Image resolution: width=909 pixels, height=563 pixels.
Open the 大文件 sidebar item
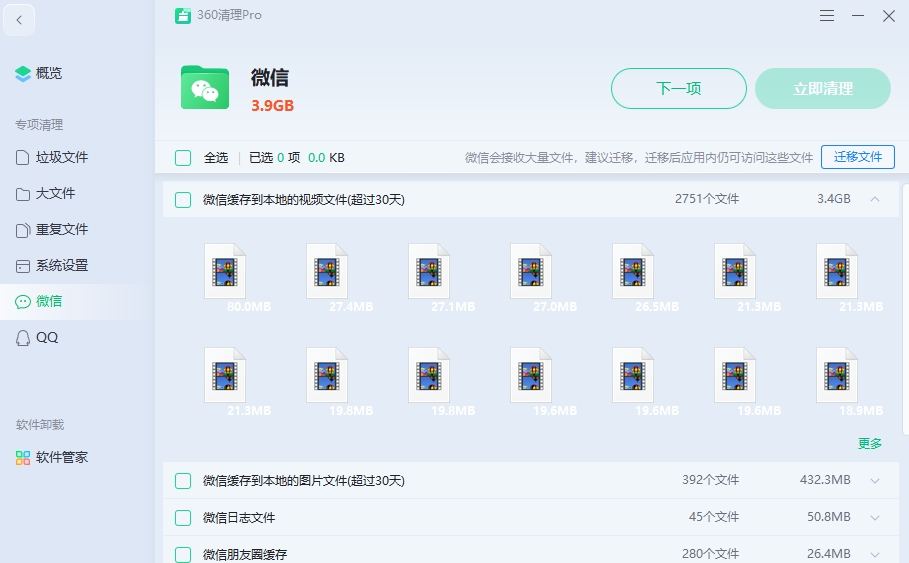(77, 194)
